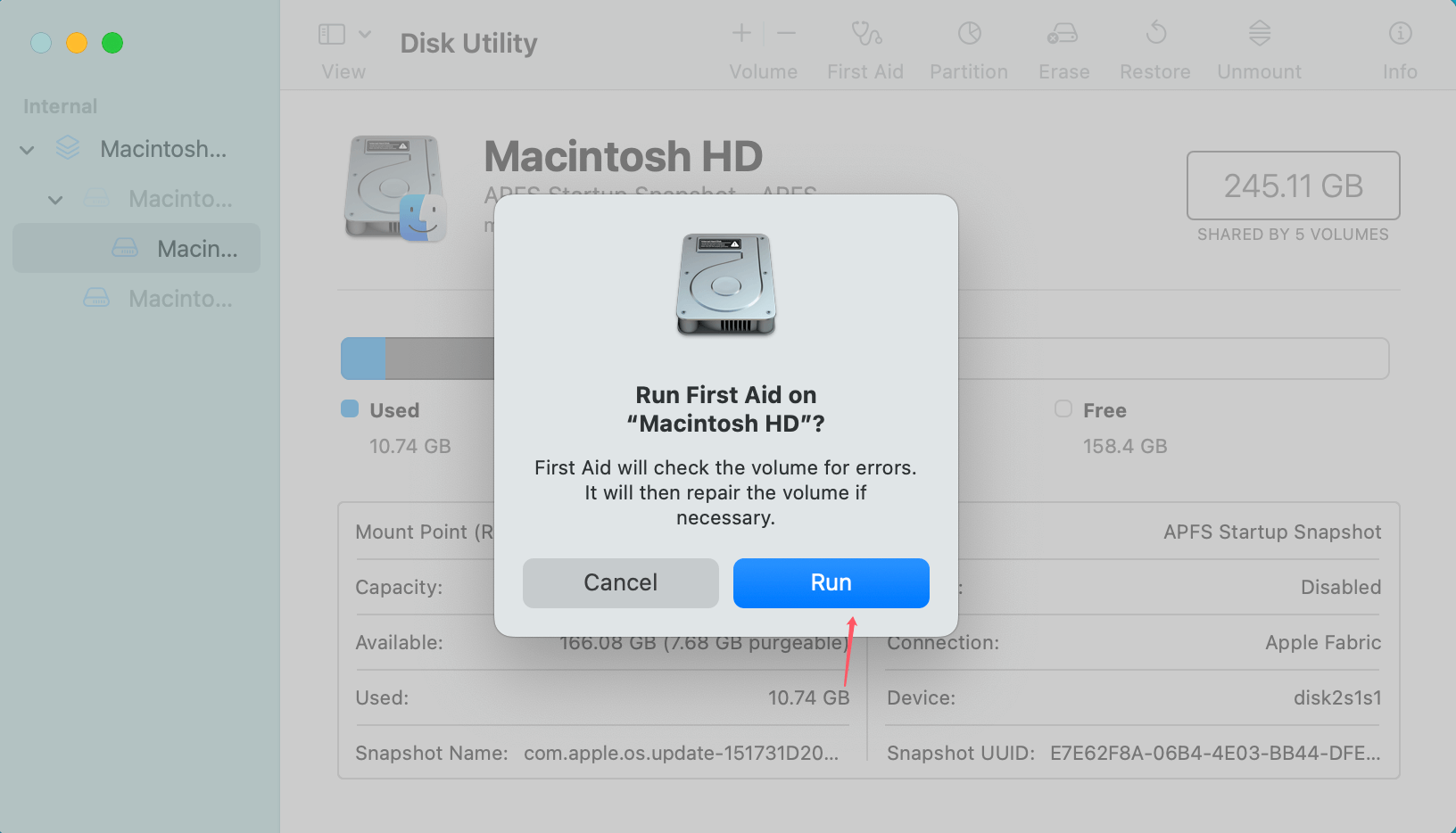
Task: Unmount the volume using the toolbar icon
Action: click(x=1258, y=45)
